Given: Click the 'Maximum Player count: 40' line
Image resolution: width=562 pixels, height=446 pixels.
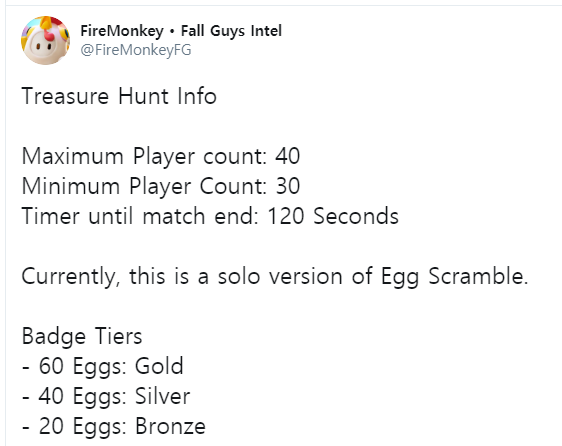Looking at the screenshot, I should [x=161, y=156].
